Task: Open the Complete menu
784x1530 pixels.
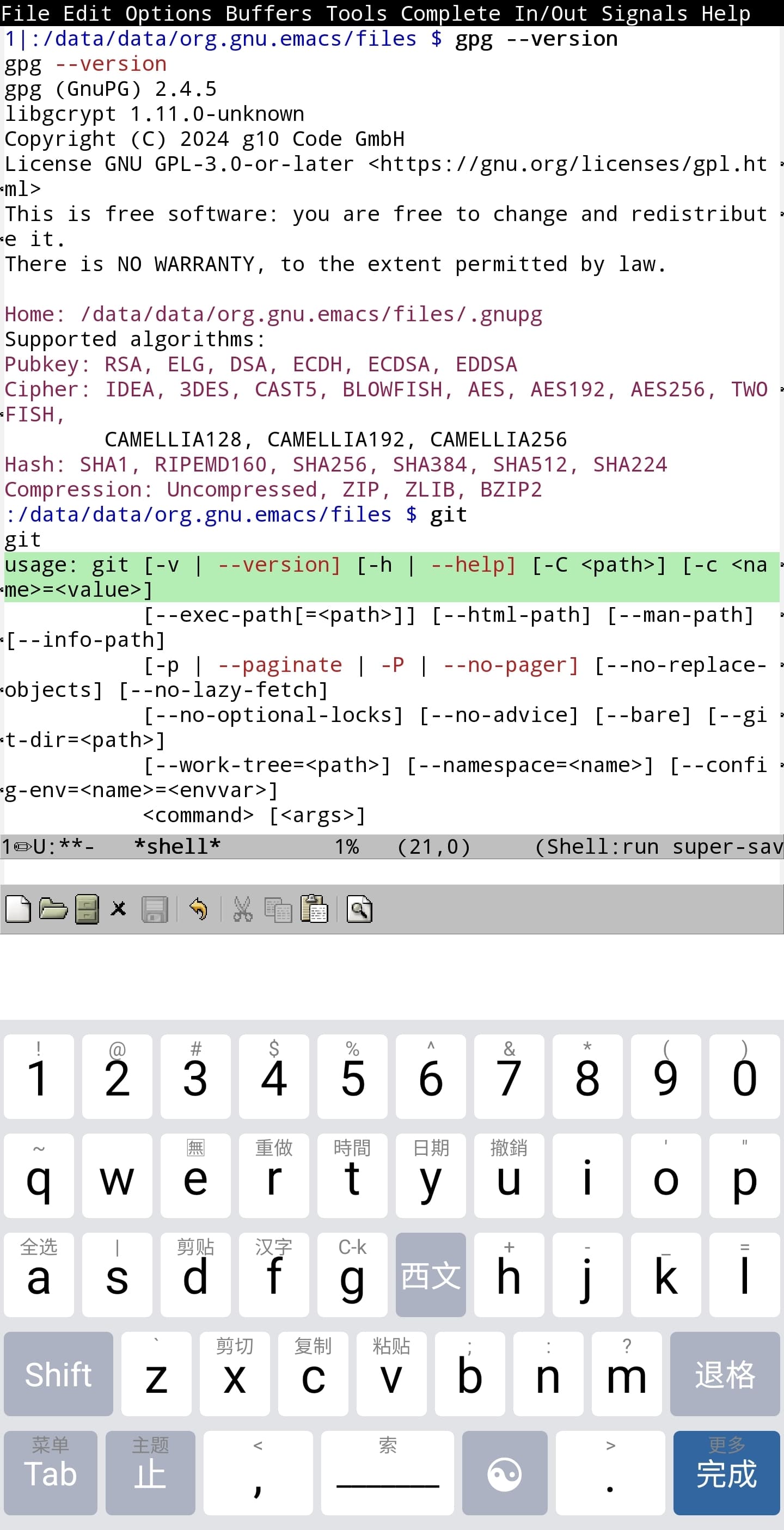Action: click(x=451, y=13)
